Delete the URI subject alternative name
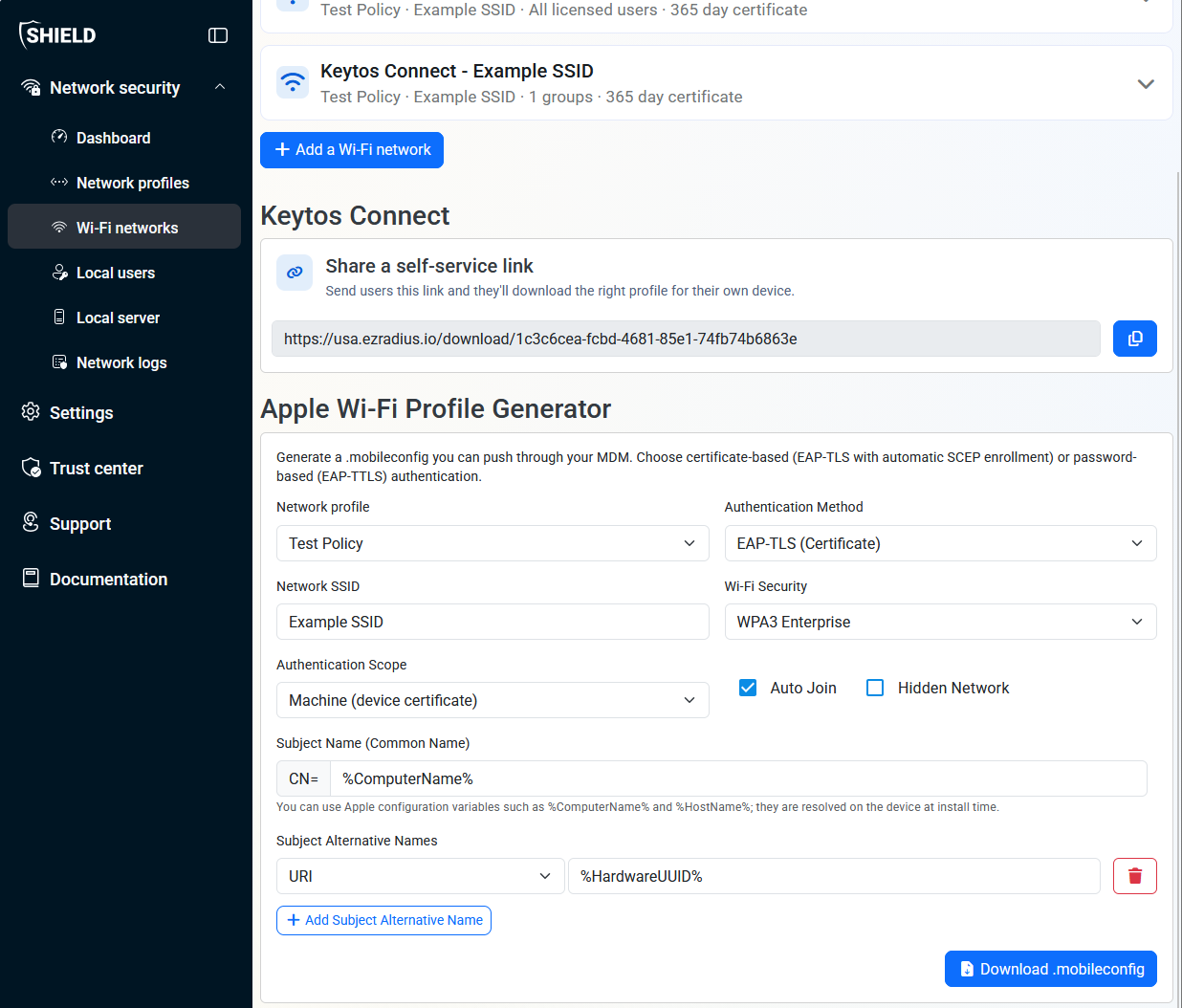This screenshot has width=1182, height=1008. coord(1135,876)
